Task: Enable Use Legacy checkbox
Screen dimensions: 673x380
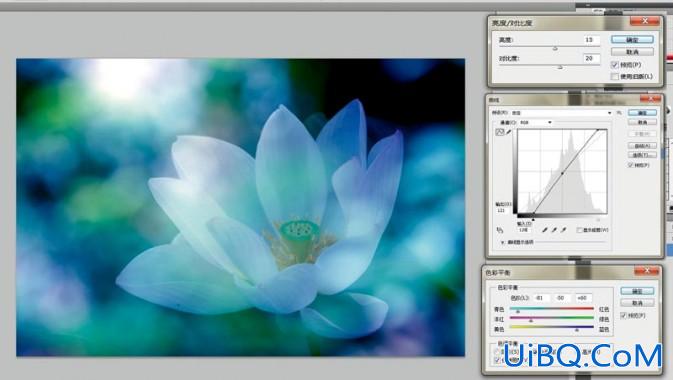Action: point(615,76)
